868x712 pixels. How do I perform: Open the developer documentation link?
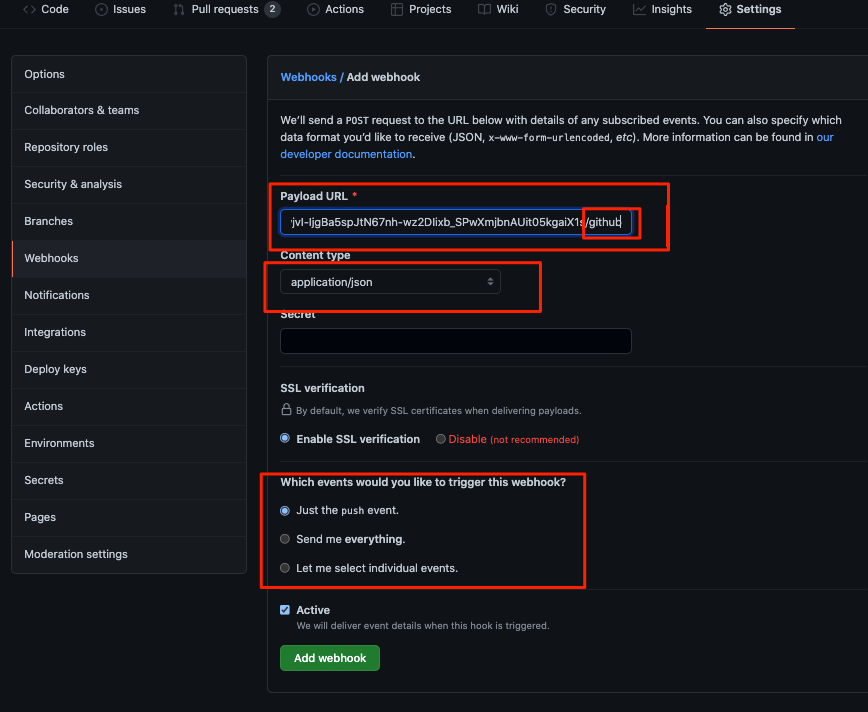(x=346, y=154)
